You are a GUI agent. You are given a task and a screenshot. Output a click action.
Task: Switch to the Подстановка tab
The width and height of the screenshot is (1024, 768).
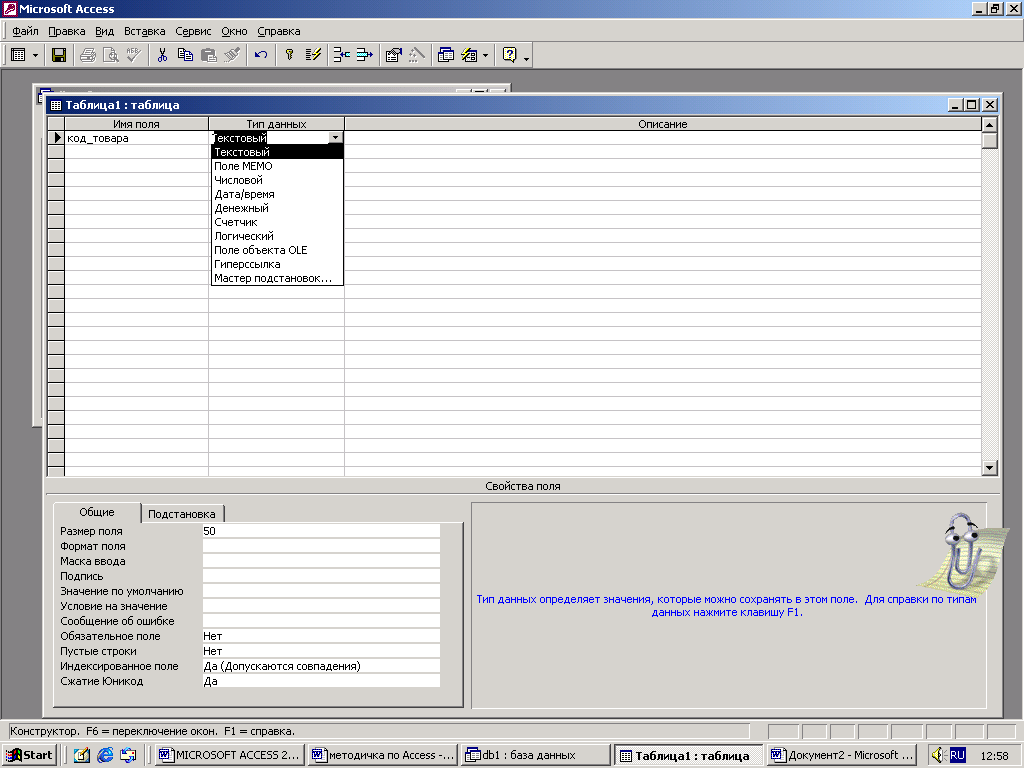click(x=182, y=514)
